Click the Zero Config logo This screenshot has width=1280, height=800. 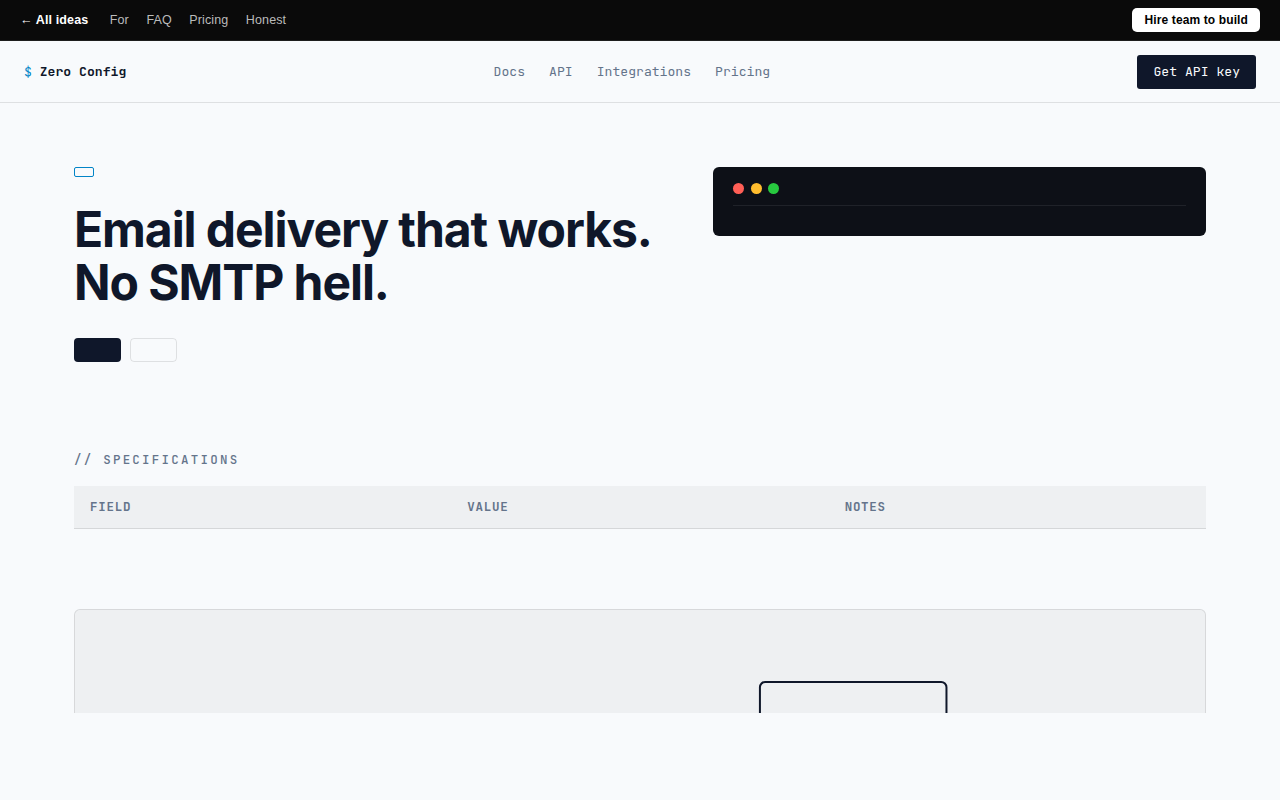tap(75, 72)
